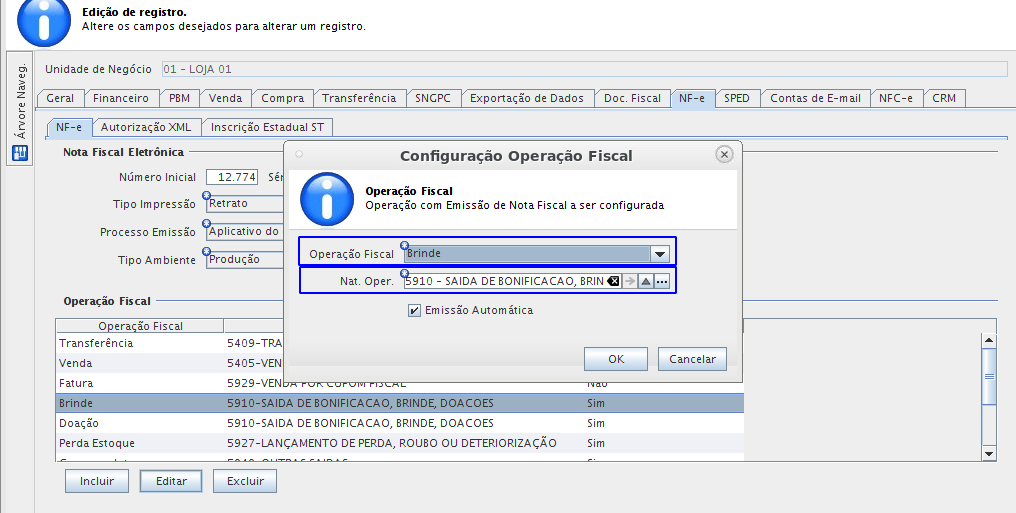Select the Brinde table row
Image resolution: width=1016 pixels, height=513 pixels.
[399, 403]
